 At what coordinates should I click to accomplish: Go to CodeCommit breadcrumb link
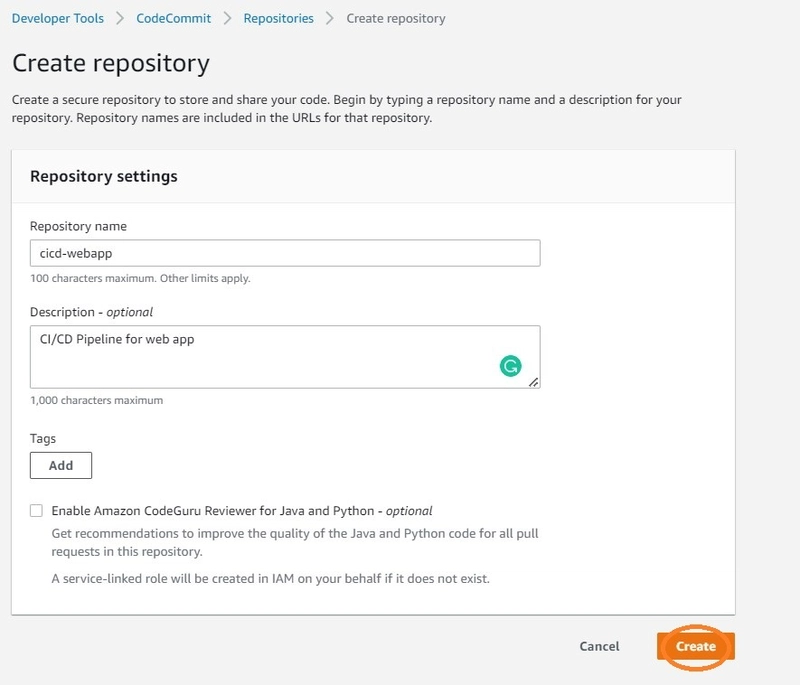[x=173, y=18]
